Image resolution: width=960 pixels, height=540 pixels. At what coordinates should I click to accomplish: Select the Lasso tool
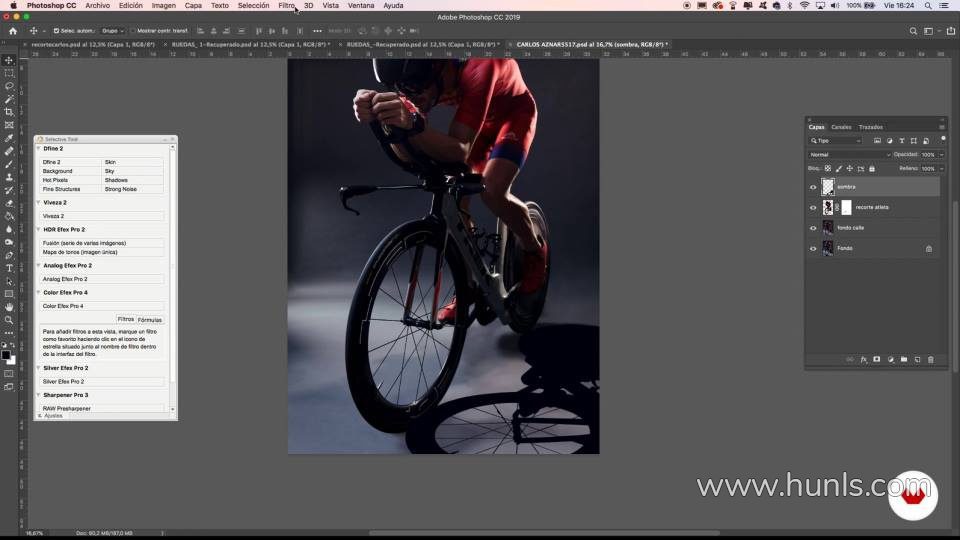click(x=9, y=86)
